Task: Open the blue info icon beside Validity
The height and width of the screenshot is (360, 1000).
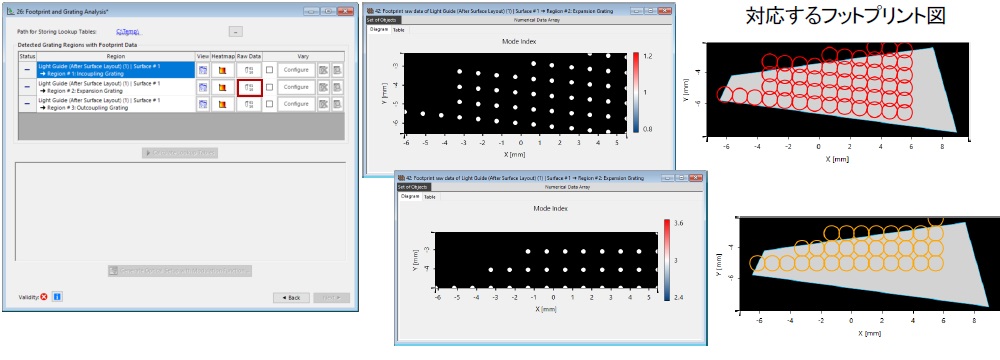Action: coord(57,297)
